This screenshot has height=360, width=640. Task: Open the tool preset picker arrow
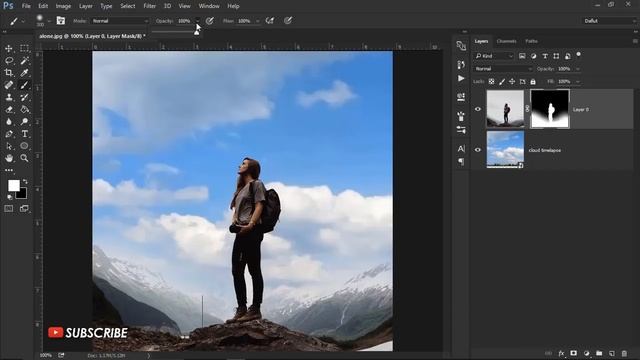[x=23, y=21]
